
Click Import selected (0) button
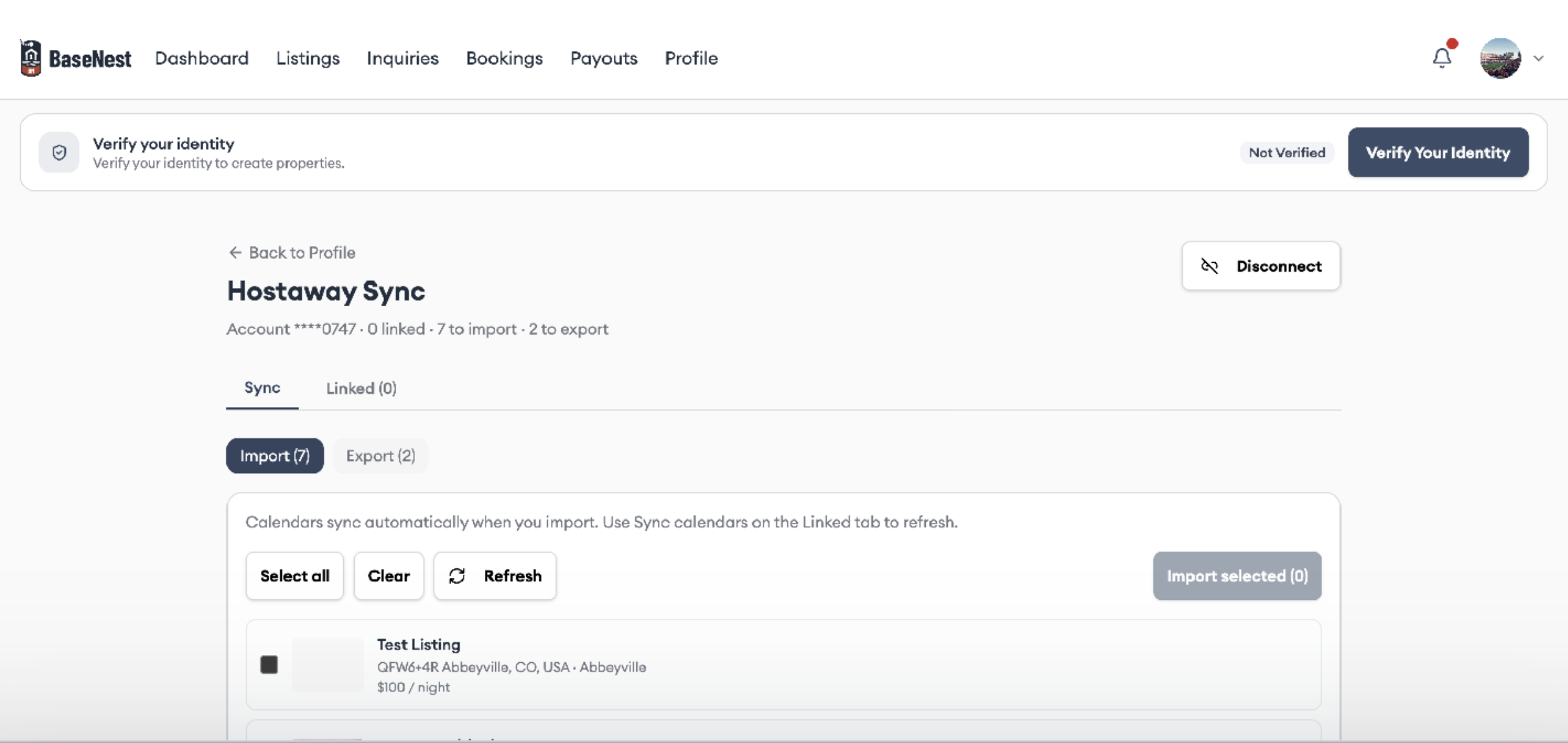tap(1237, 576)
